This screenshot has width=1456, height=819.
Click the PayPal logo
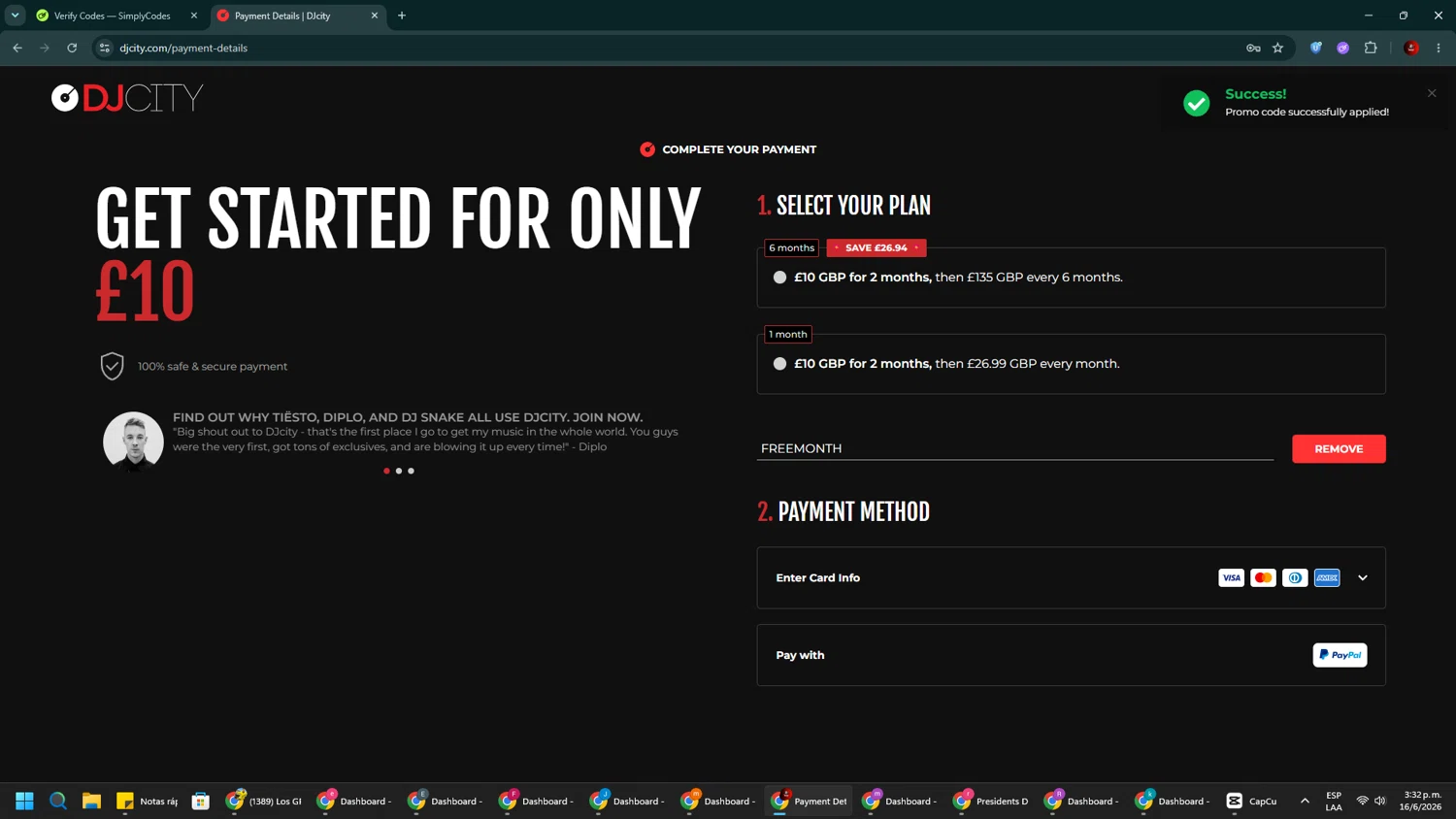click(1340, 655)
